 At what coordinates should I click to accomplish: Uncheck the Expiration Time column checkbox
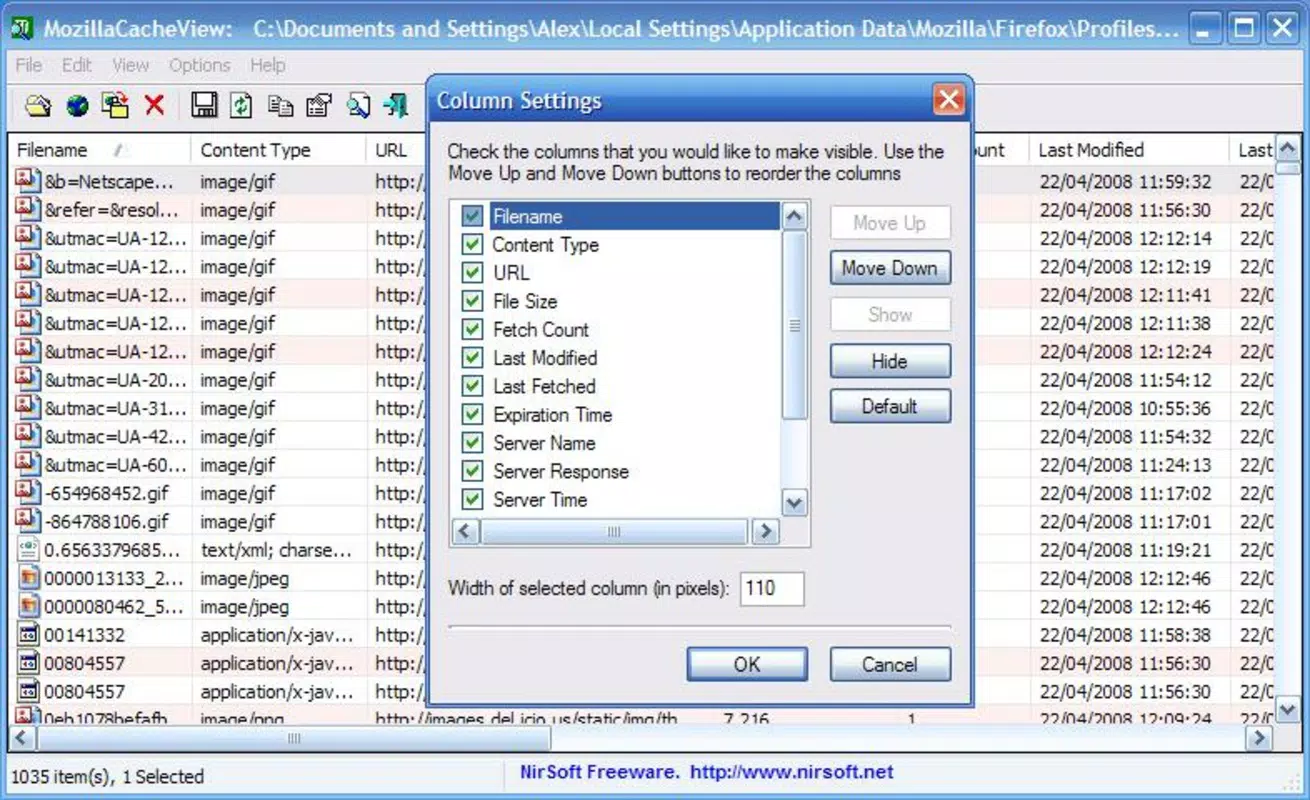tap(472, 415)
